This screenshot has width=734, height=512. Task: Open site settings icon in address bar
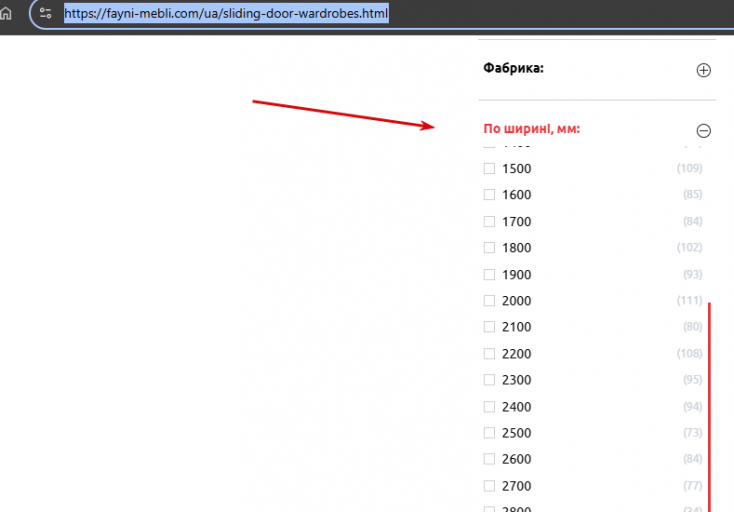(x=45, y=13)
